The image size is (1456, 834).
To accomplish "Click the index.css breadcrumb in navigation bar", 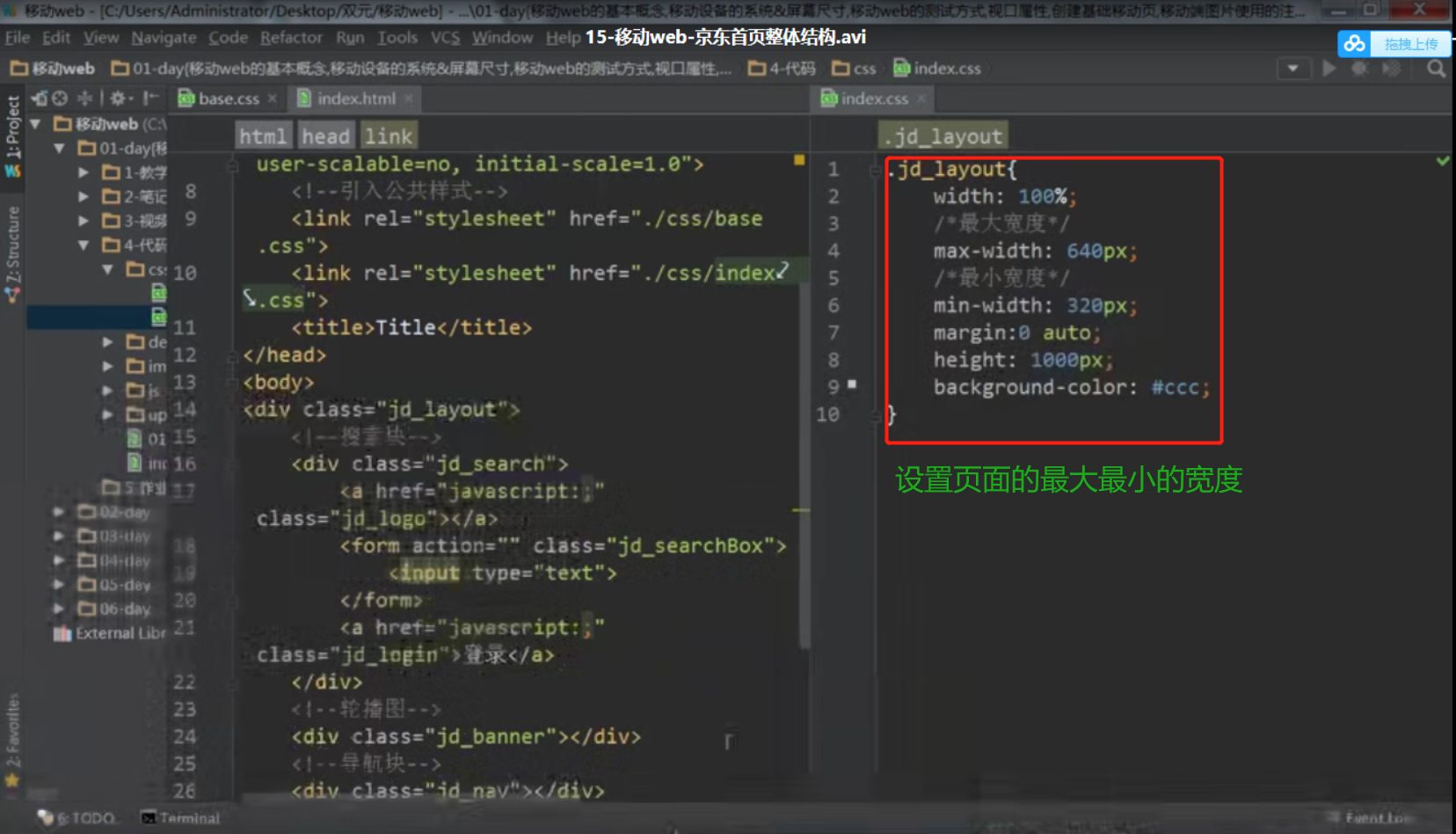I will coord(937,69).
